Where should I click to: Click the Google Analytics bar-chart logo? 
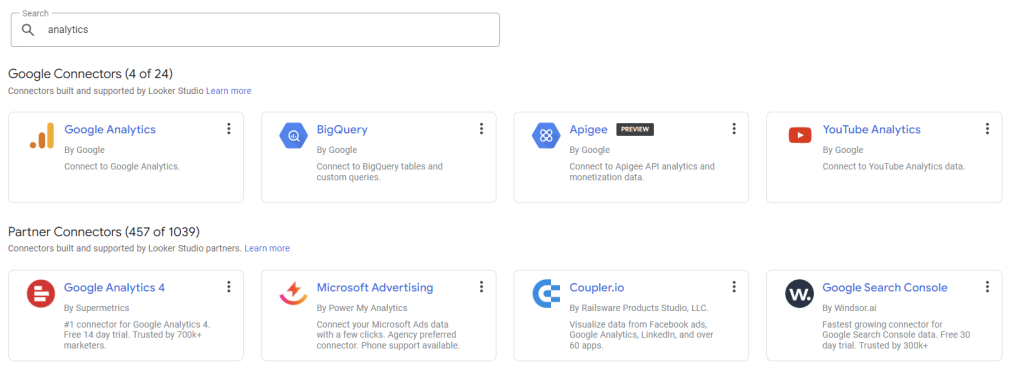(x=42, y=136)
